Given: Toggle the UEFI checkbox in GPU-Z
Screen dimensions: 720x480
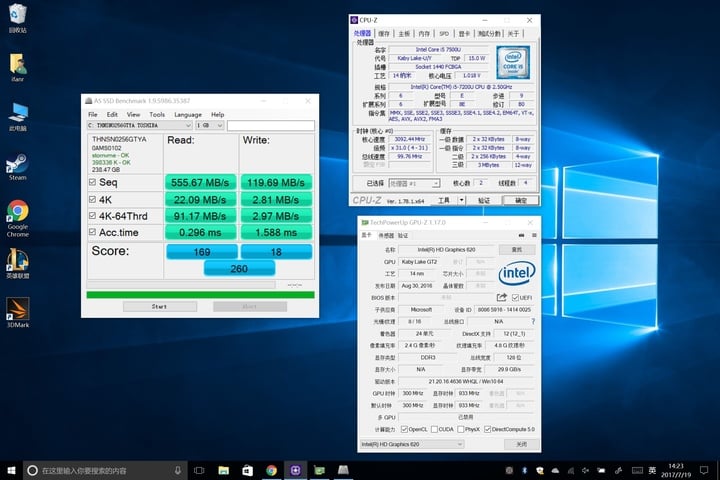Looking at the screenshot, I should click(x=515, y=298).
